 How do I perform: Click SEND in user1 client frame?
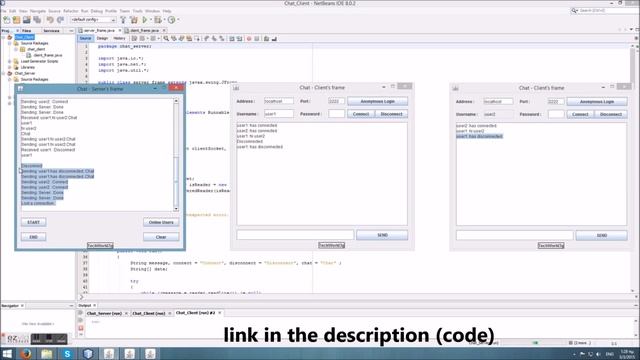click(382, 235)
